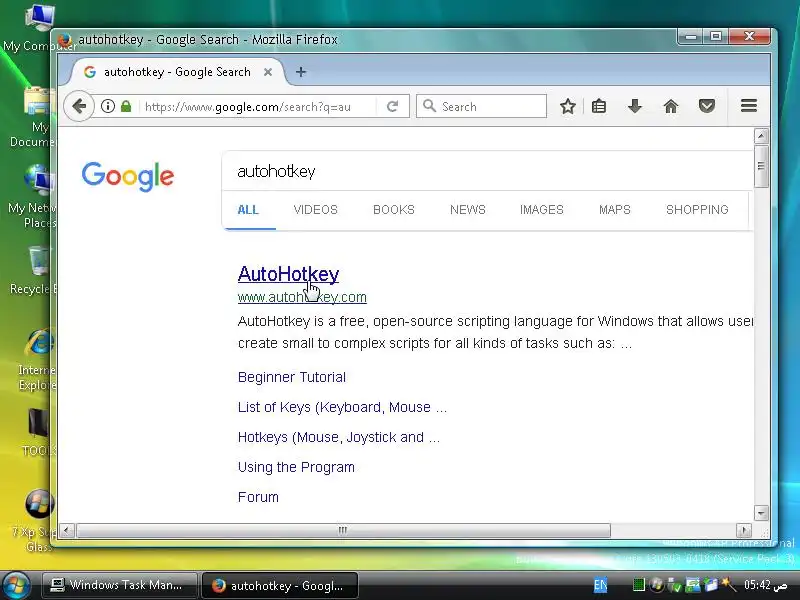Viewport: 800px width, 600px height.
Task: Open the Downloads arrow icon
Action: coord(635,106)
